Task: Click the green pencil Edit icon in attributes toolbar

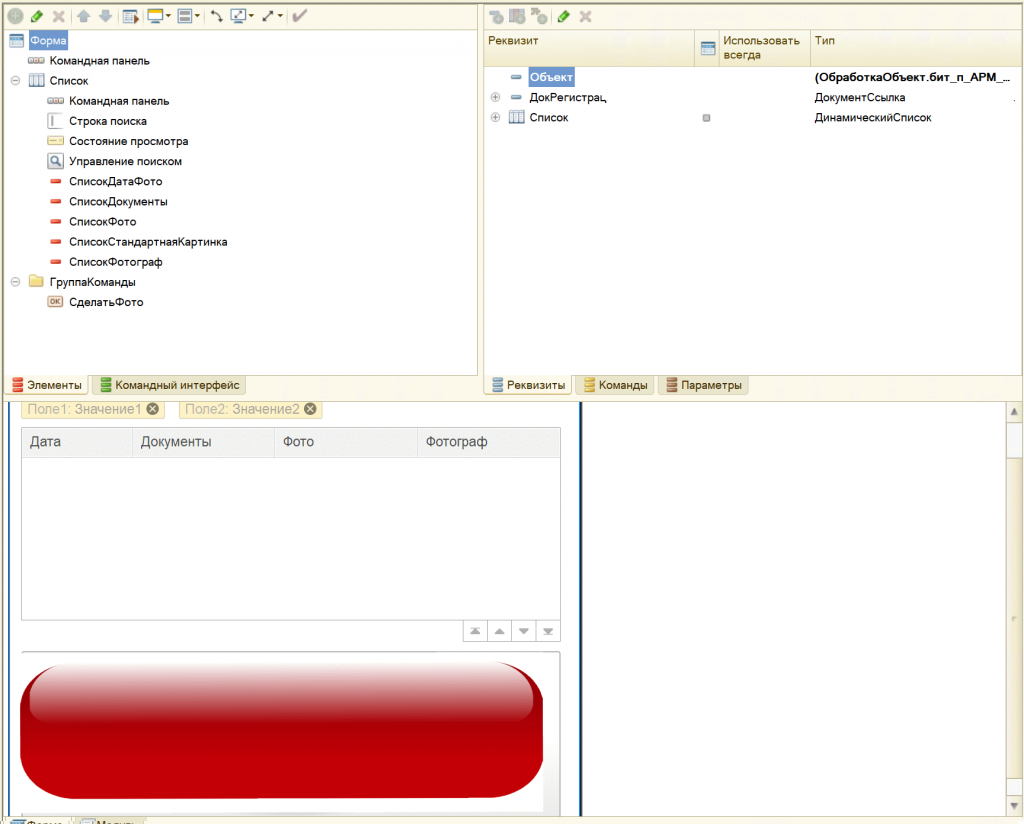Action: coord(564,16)
